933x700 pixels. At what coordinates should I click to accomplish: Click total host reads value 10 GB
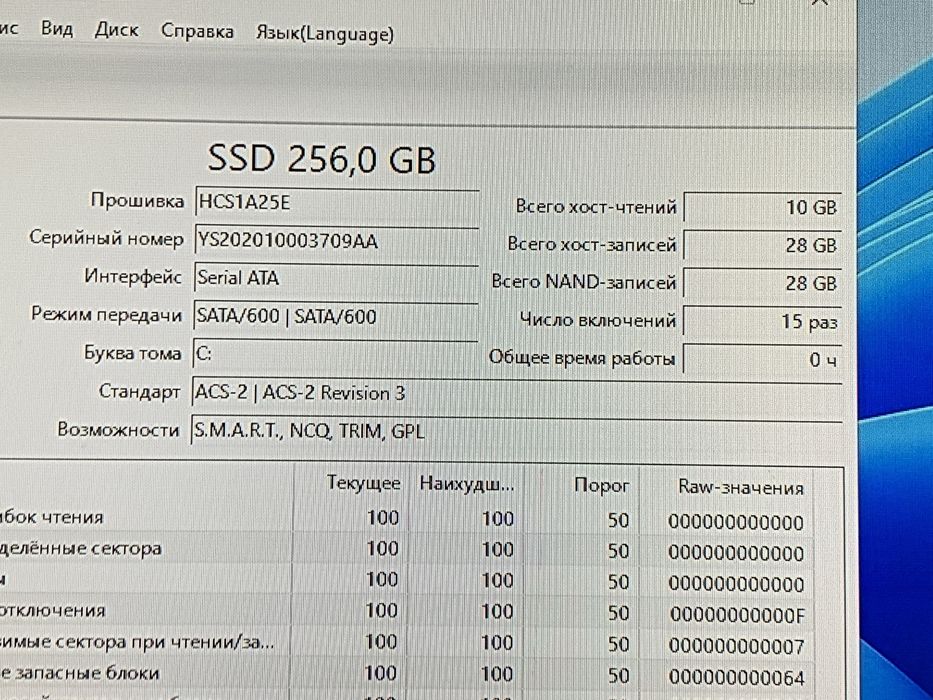(762, 207)
